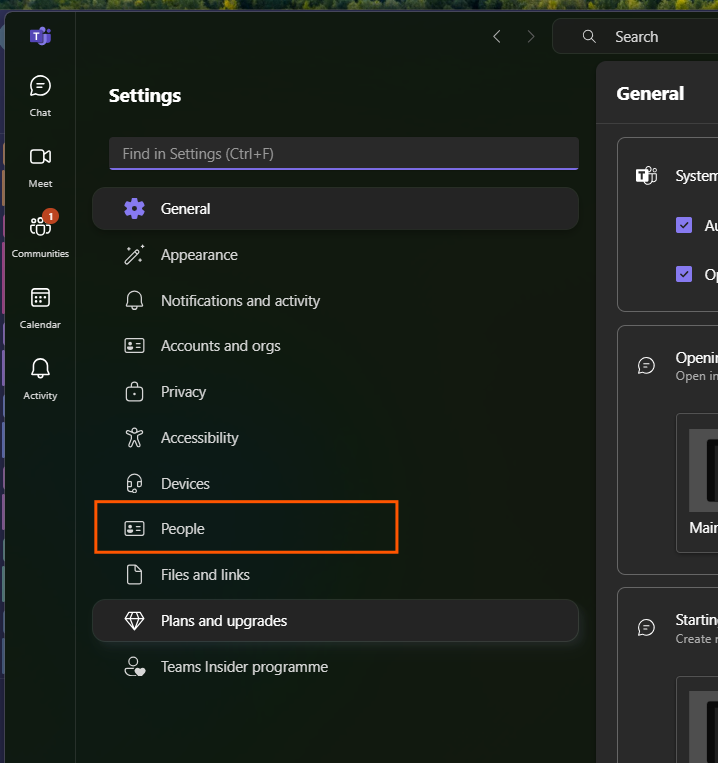Open Teams Insider programme settings
Image resolution: width=718 pixels, height=763 pixels.
335,667
